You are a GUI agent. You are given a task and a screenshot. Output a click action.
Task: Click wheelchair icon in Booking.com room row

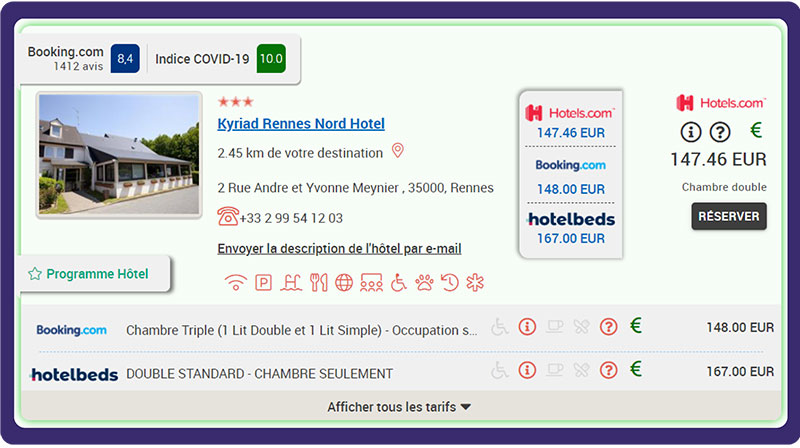(500, 327)
